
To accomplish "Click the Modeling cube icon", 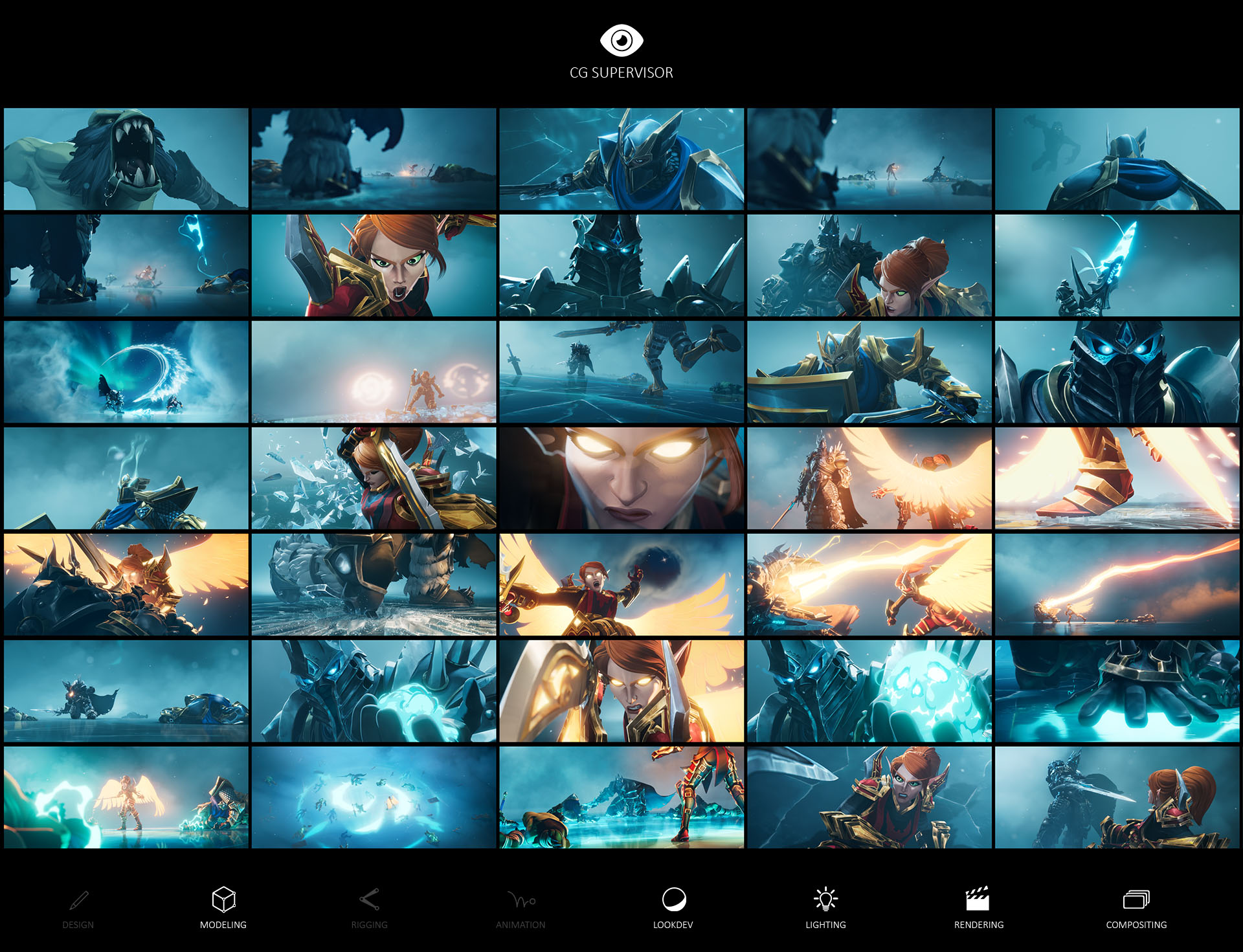I will click(223, 899).
